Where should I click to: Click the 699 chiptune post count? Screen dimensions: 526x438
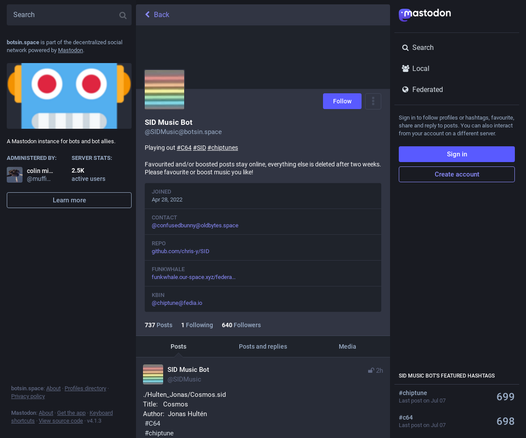click(506, 397)
